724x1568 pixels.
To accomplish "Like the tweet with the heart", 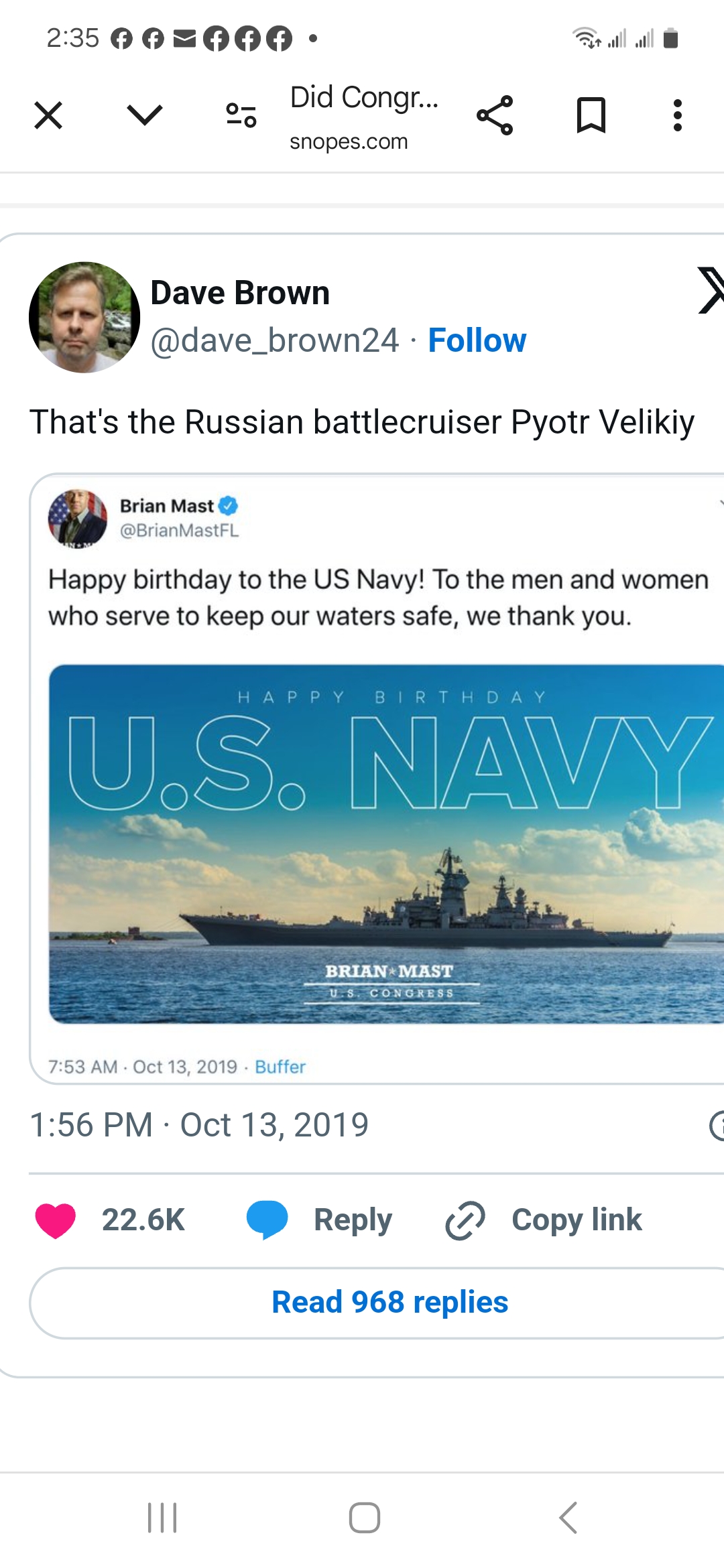I will pyautogui.click(x=56, y=1220).
